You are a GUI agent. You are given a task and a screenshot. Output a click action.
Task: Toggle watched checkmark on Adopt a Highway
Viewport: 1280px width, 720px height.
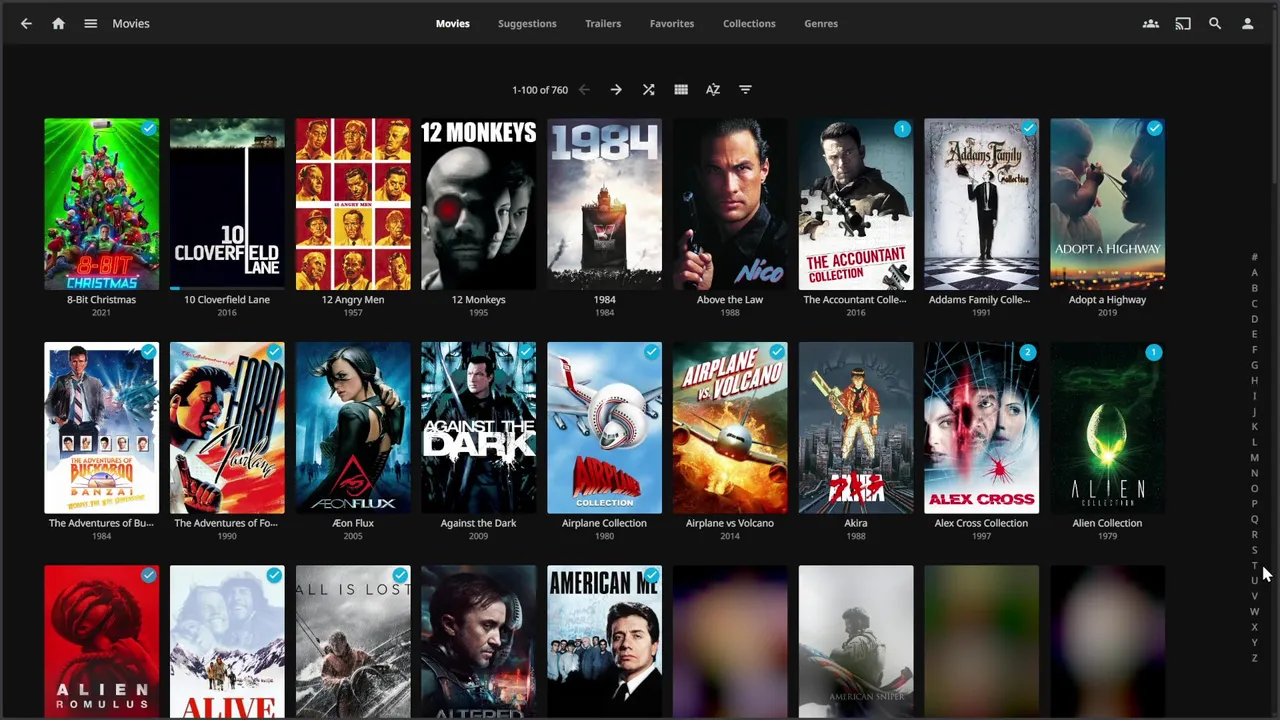1154,128
